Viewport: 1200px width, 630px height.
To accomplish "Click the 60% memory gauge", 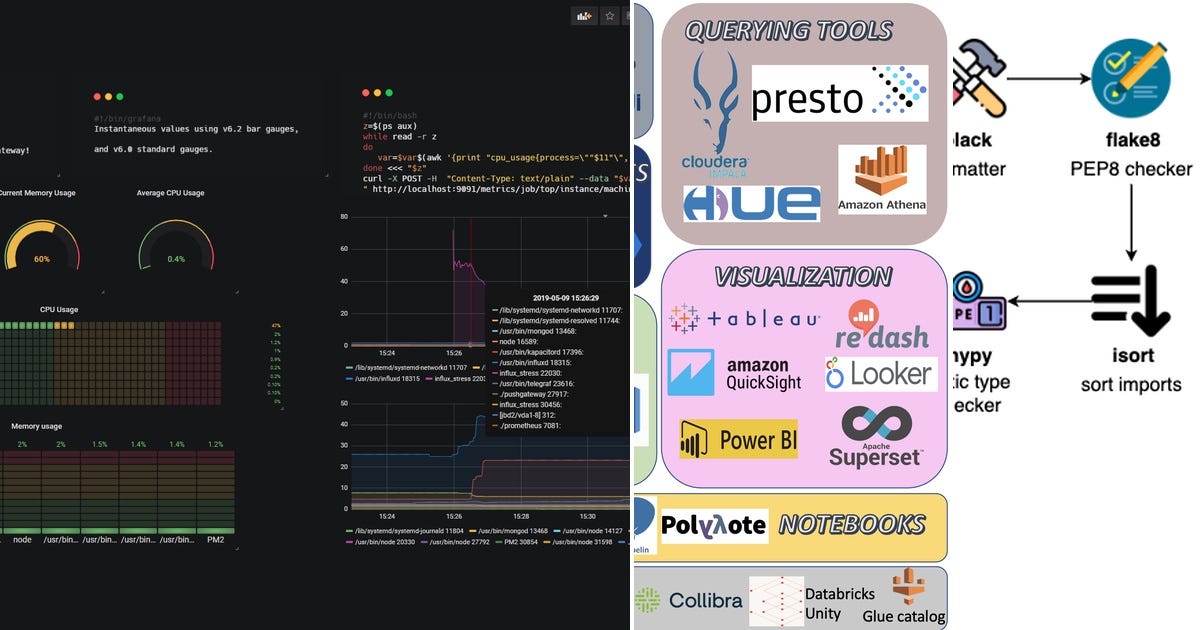I will pos(42,245).
